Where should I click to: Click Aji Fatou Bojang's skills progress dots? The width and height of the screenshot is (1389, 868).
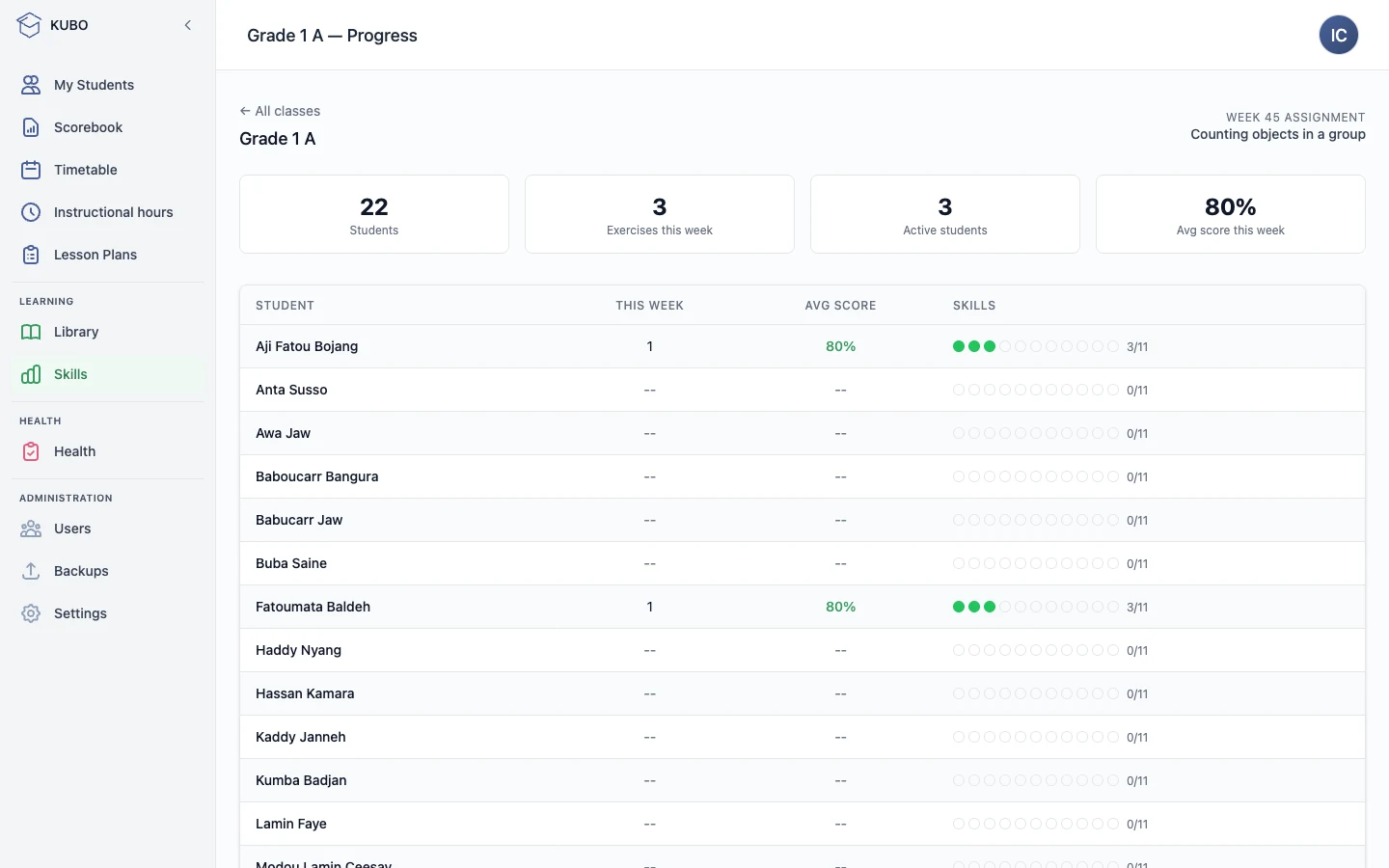click(1036, 346)
